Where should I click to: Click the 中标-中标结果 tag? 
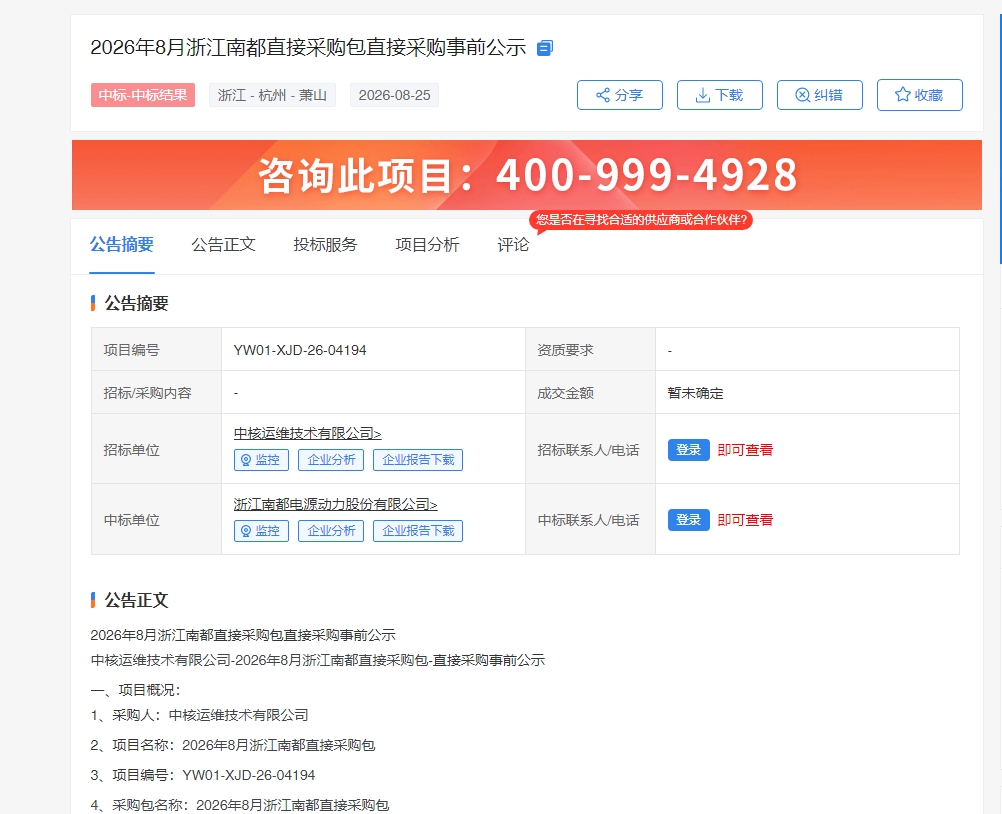(x=143, y=95)
